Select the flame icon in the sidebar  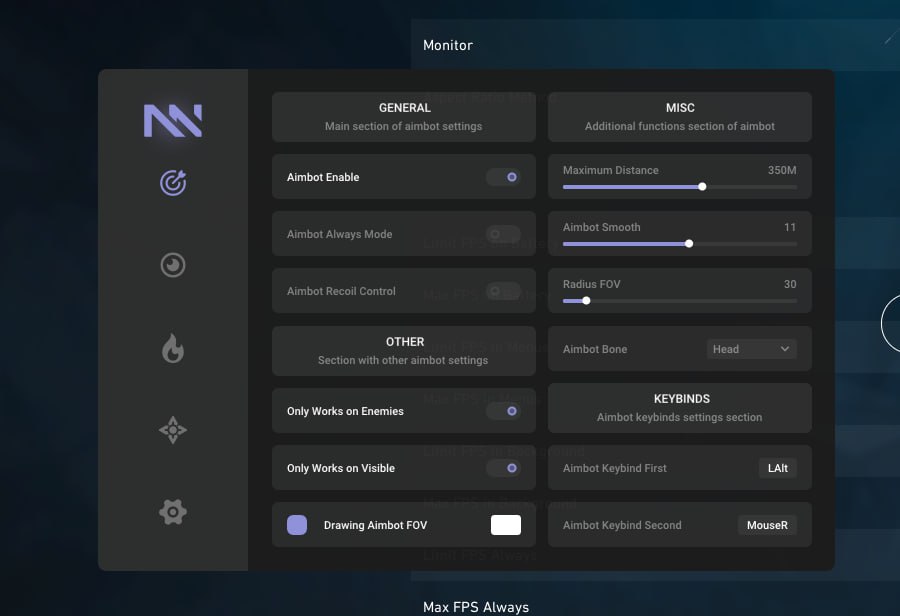(x=173, y=349)
